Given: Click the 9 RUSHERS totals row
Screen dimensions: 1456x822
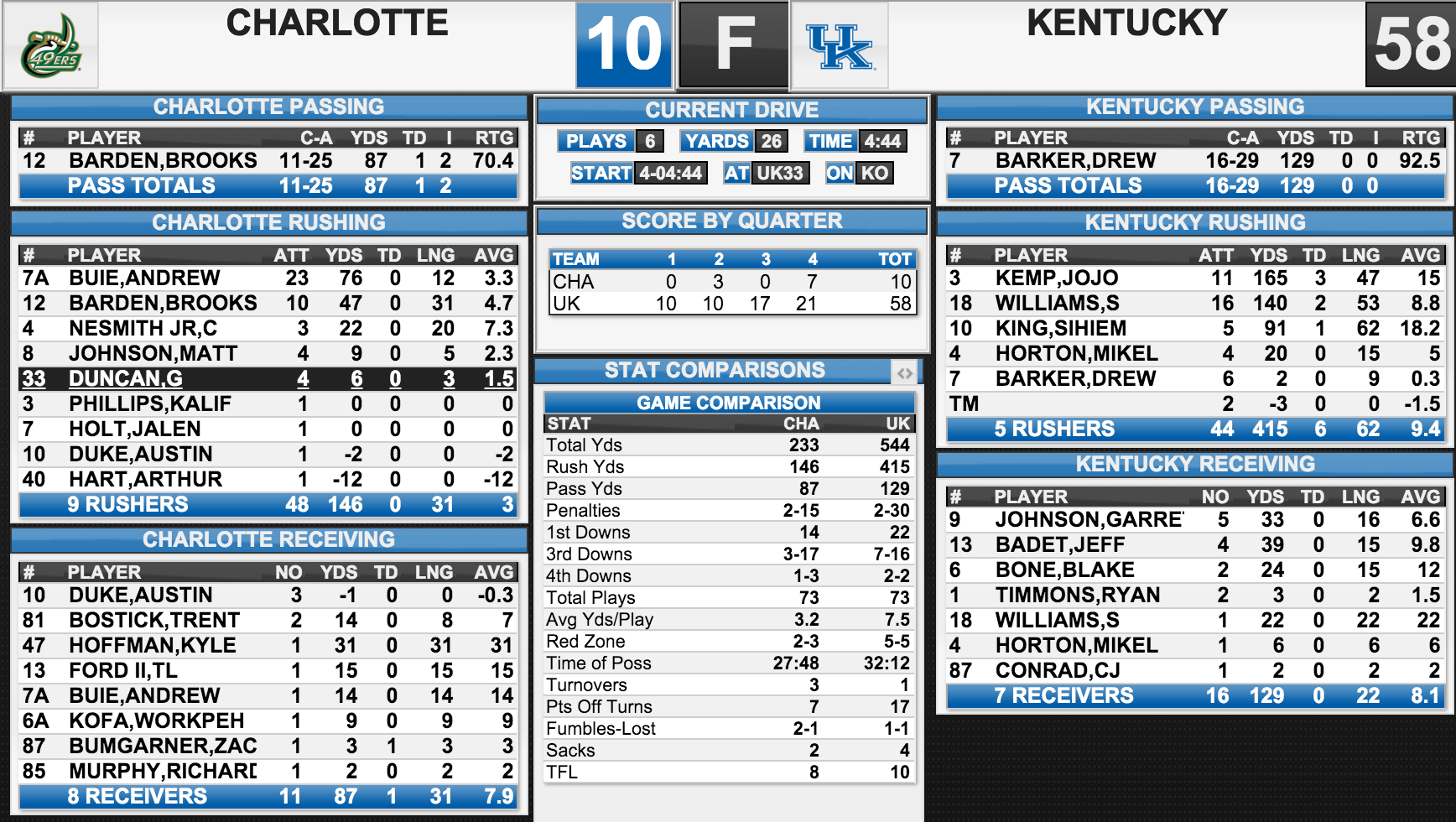Looking at the screenshot, I should coord(268,504).
